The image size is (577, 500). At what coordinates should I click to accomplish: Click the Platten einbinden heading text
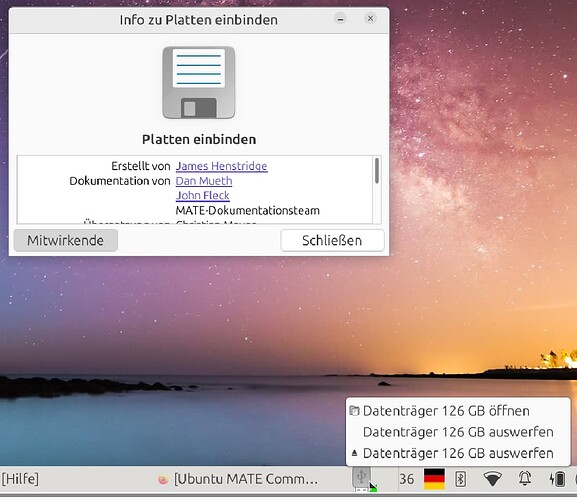coord(199,139)
